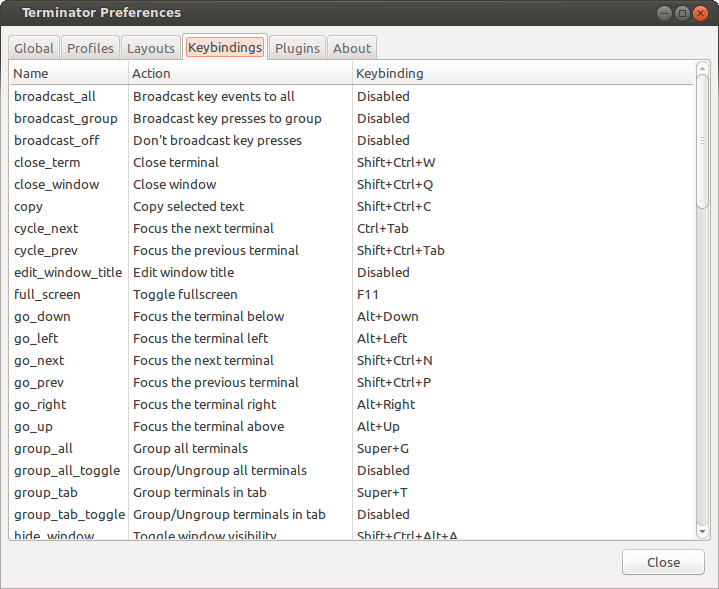719x589 pixels.
Task: Select the go_left row name
Action: click(x=36, y=339)
